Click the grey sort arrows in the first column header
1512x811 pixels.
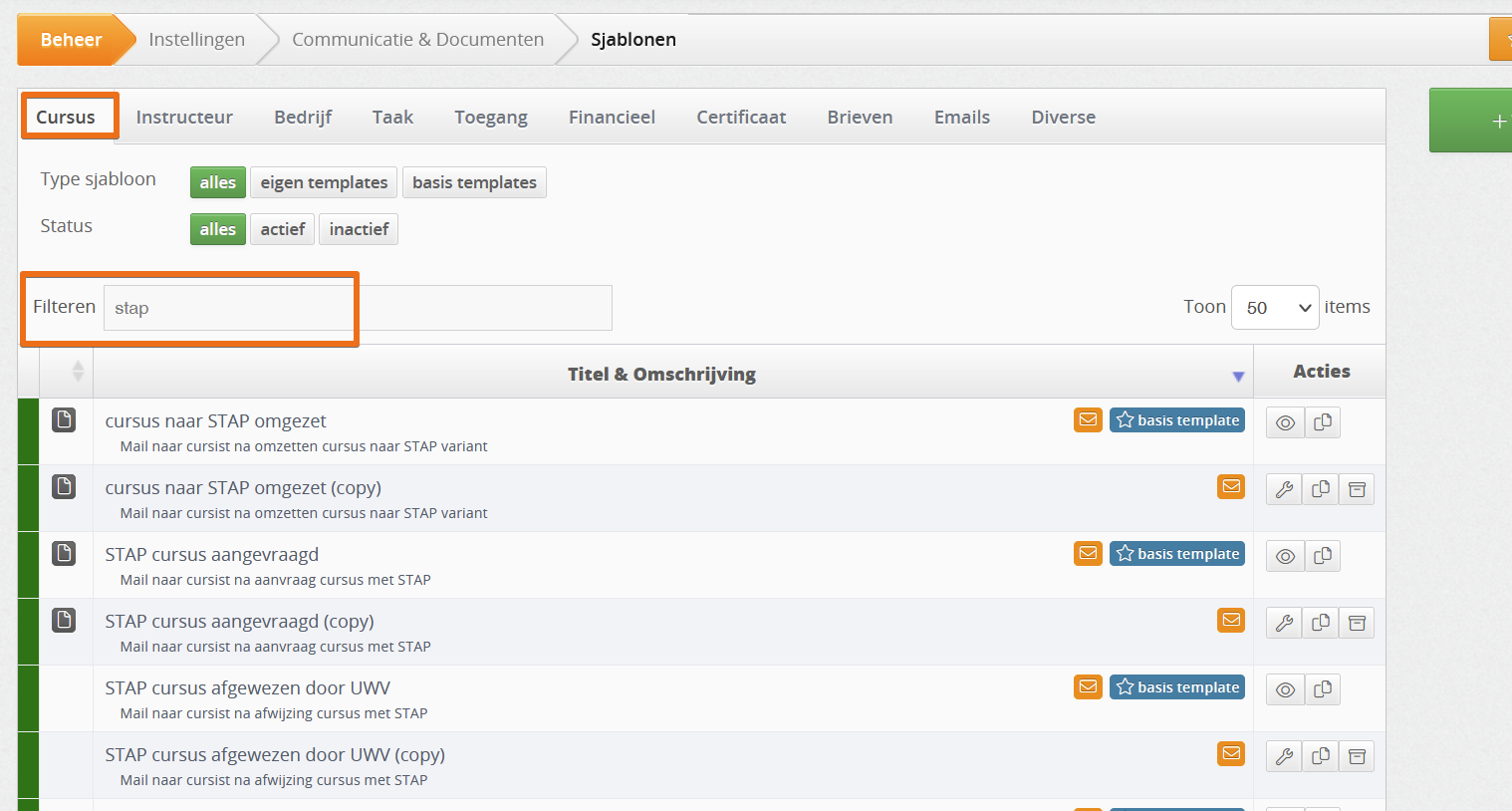(x=78, y=372)
